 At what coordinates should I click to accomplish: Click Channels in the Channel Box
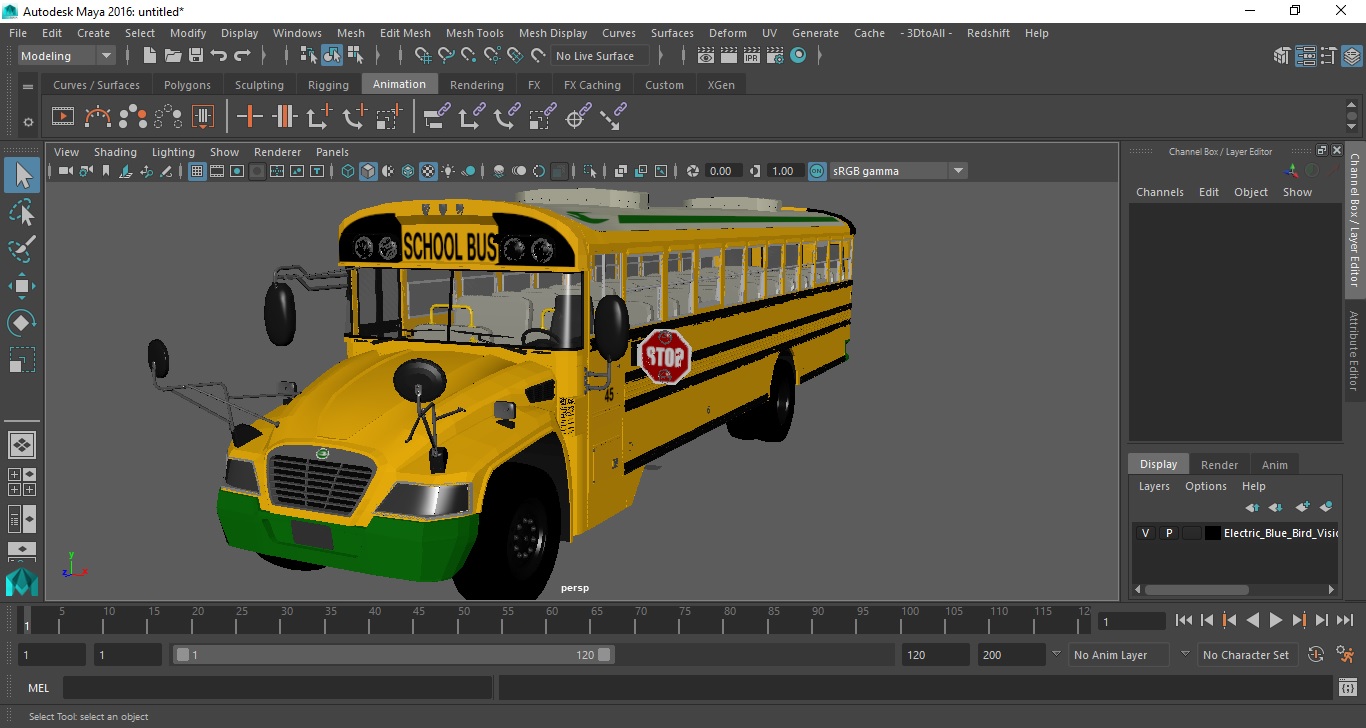tap(1159, 192)
